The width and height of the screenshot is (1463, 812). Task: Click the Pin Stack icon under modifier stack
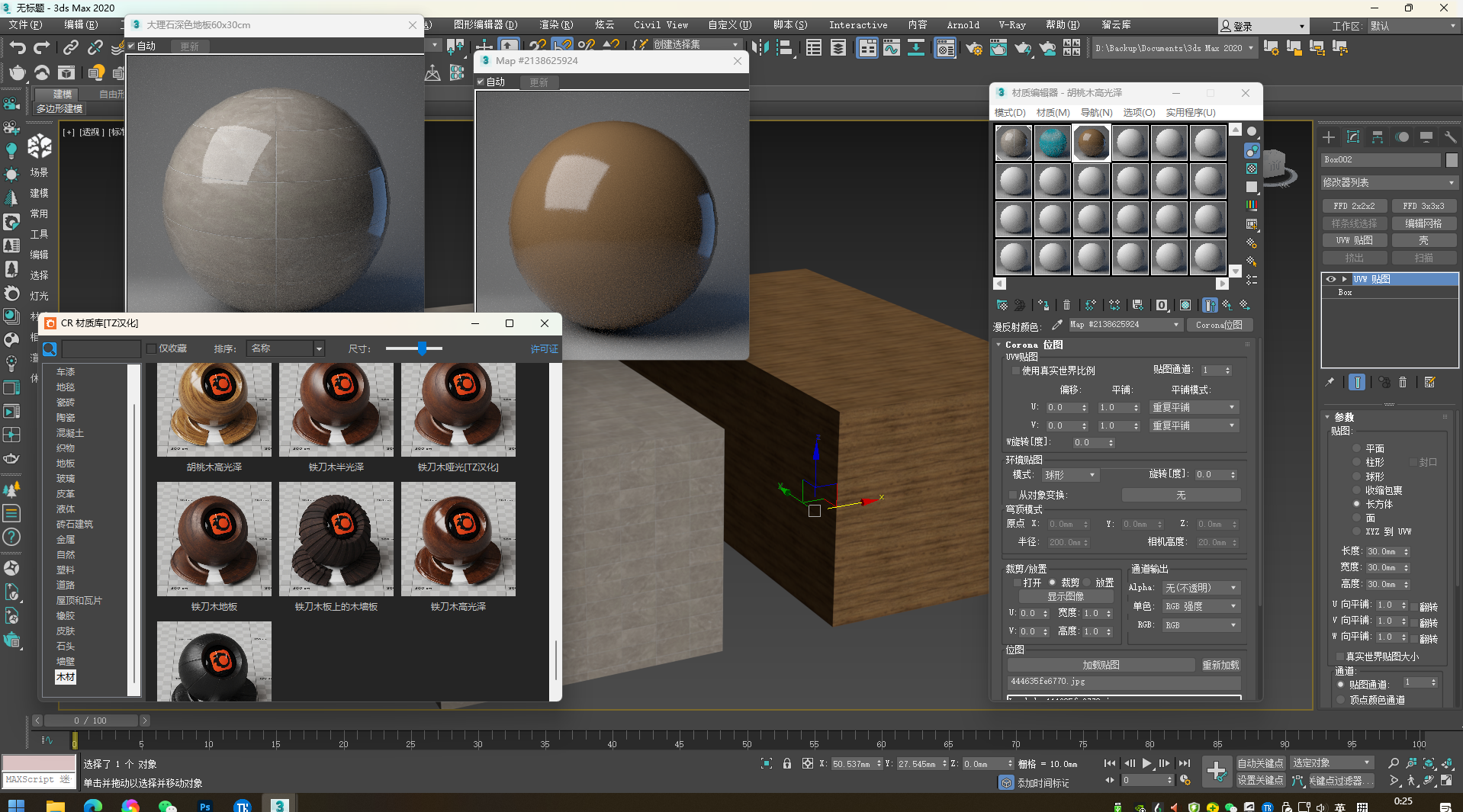click(x=1330, y=382)
